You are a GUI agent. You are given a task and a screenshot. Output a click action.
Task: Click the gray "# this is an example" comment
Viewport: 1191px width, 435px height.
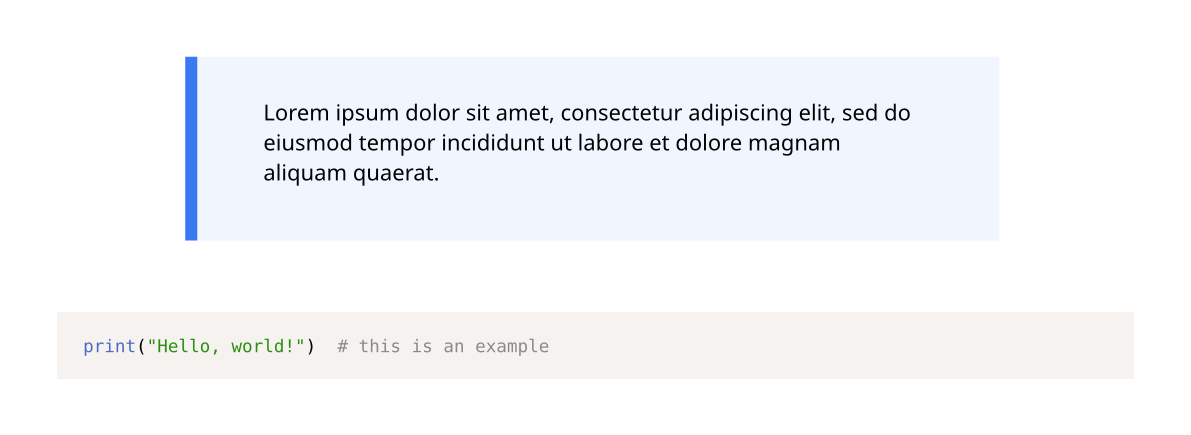point(444,348)
